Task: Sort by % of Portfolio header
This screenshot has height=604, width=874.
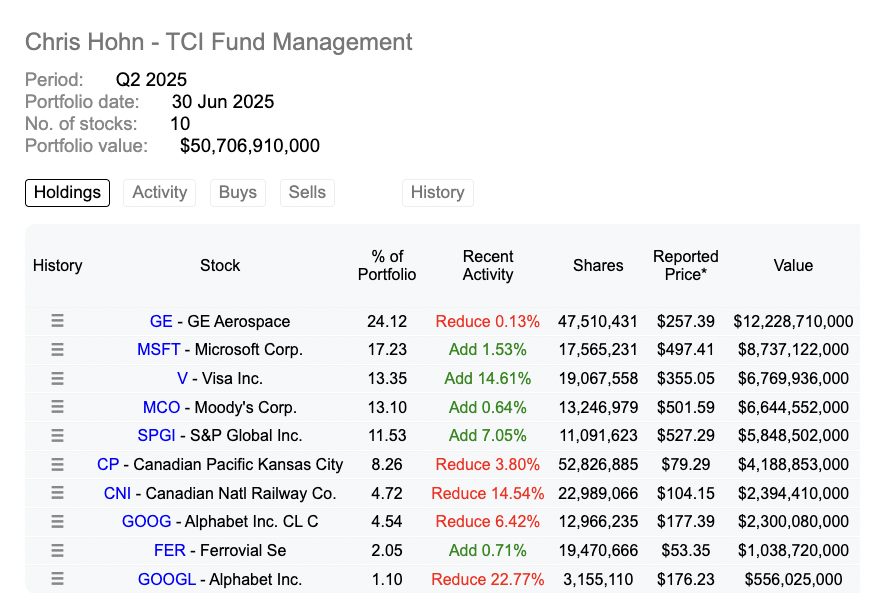Action: tap(387, 265)
